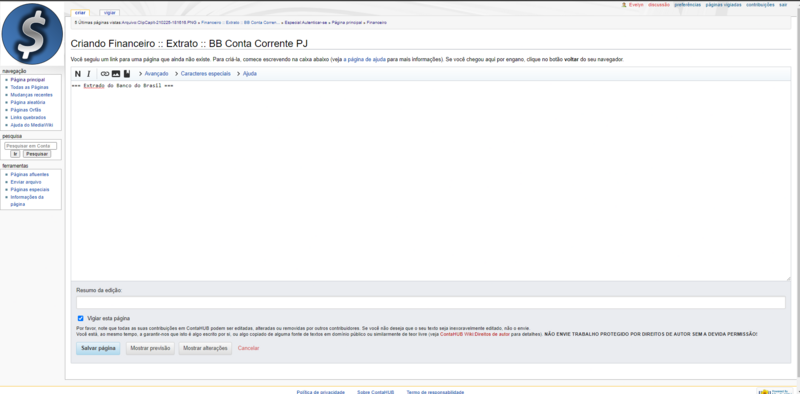Image resolution: width=800 pixels, height=394 pixels.
Task: Open the Financeiro breadcrumb link at the end
Action: (x=377, y=23)
